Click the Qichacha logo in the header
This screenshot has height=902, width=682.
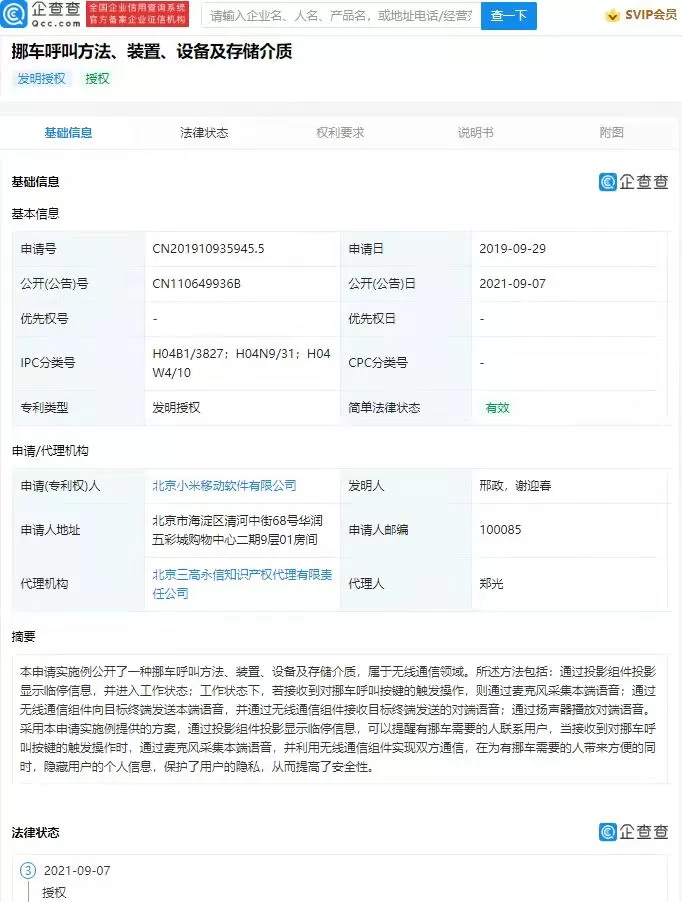click(x=43, y=15)
